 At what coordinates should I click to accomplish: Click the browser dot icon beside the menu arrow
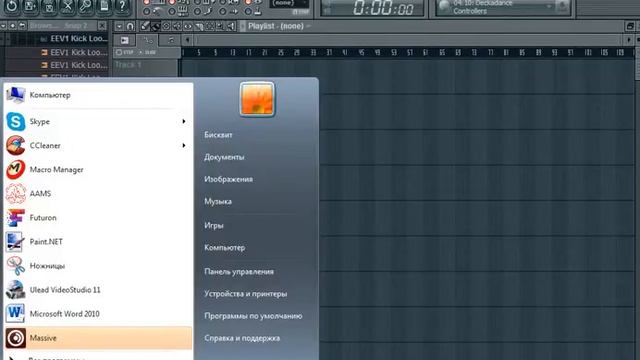coord(13,26)
